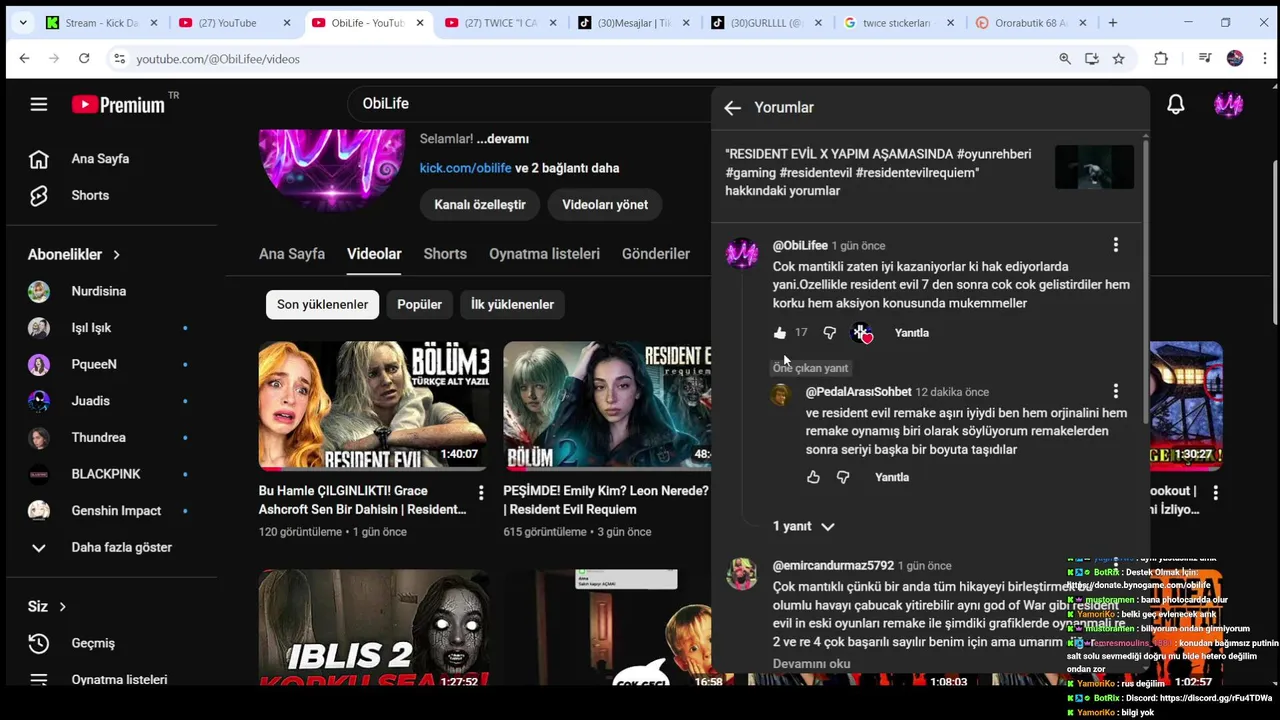Bookmark this page with the star icon

pyautogui.click(x=1119, y=59)
